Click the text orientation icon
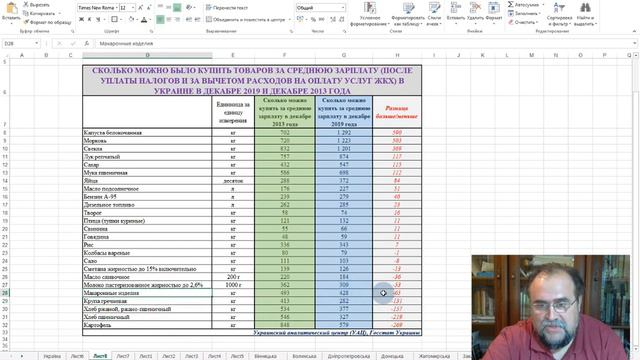 tap(189, 8)
